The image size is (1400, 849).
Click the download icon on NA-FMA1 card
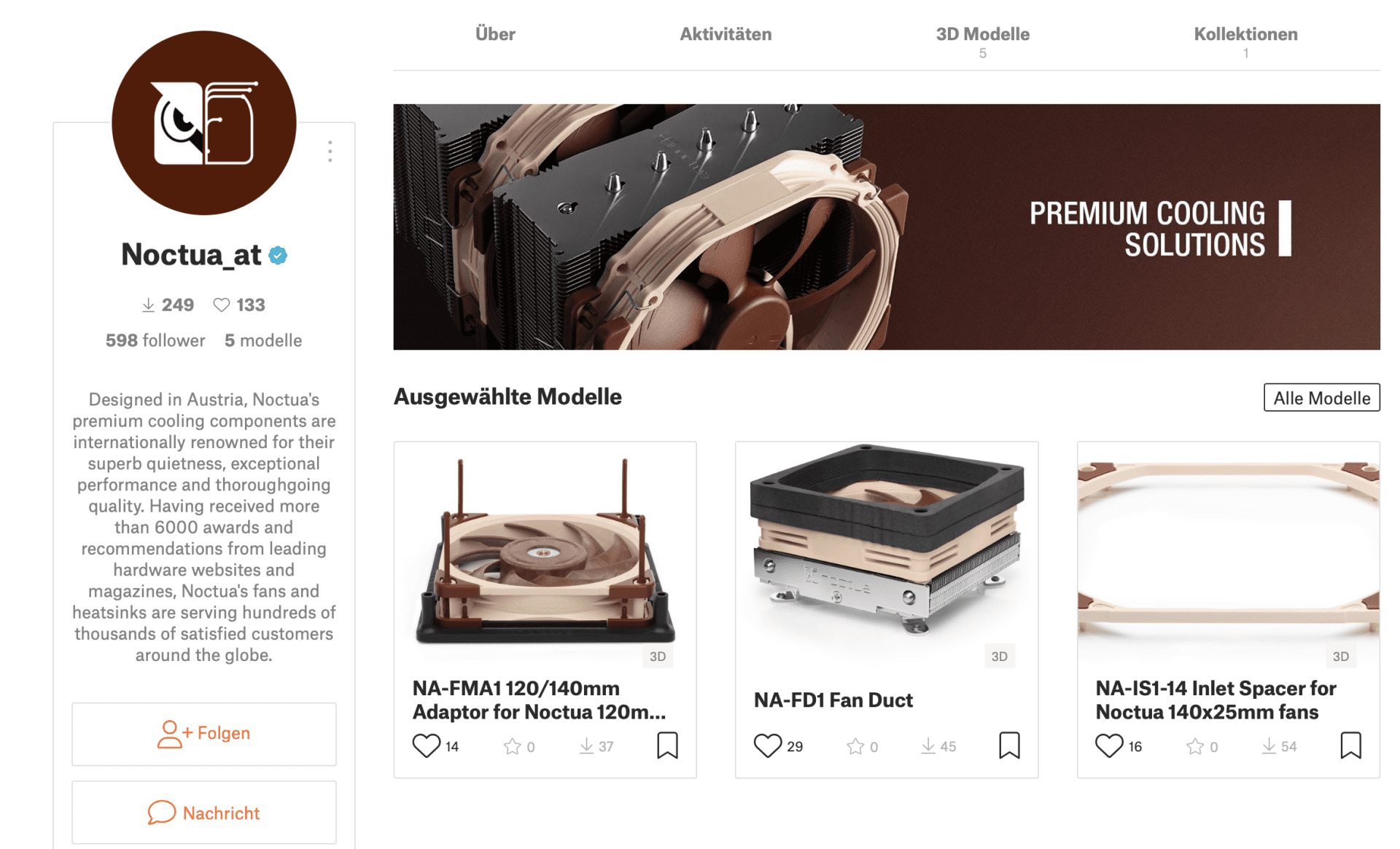pos(586,746)
